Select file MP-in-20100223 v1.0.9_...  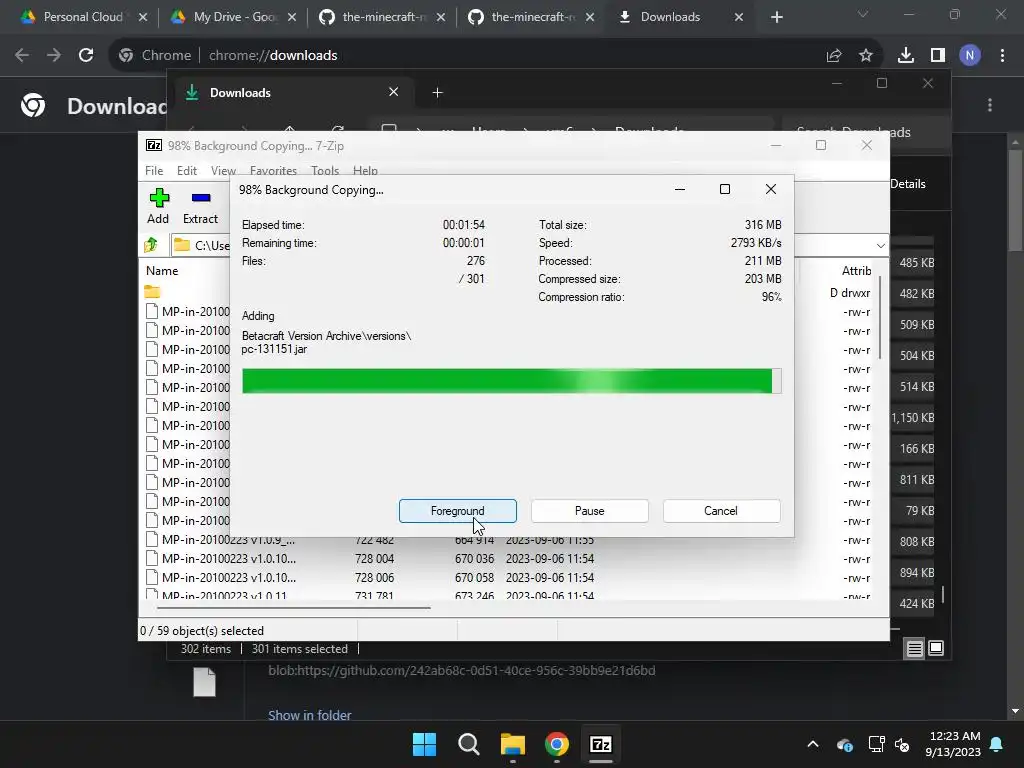click(x=229, y=539)
